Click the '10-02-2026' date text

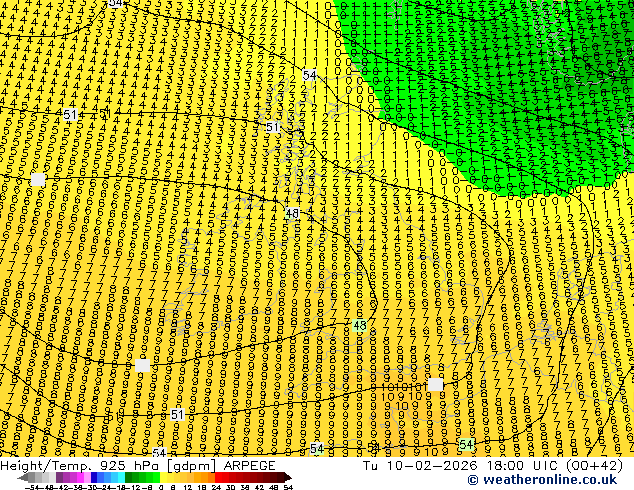click(431, 466)
